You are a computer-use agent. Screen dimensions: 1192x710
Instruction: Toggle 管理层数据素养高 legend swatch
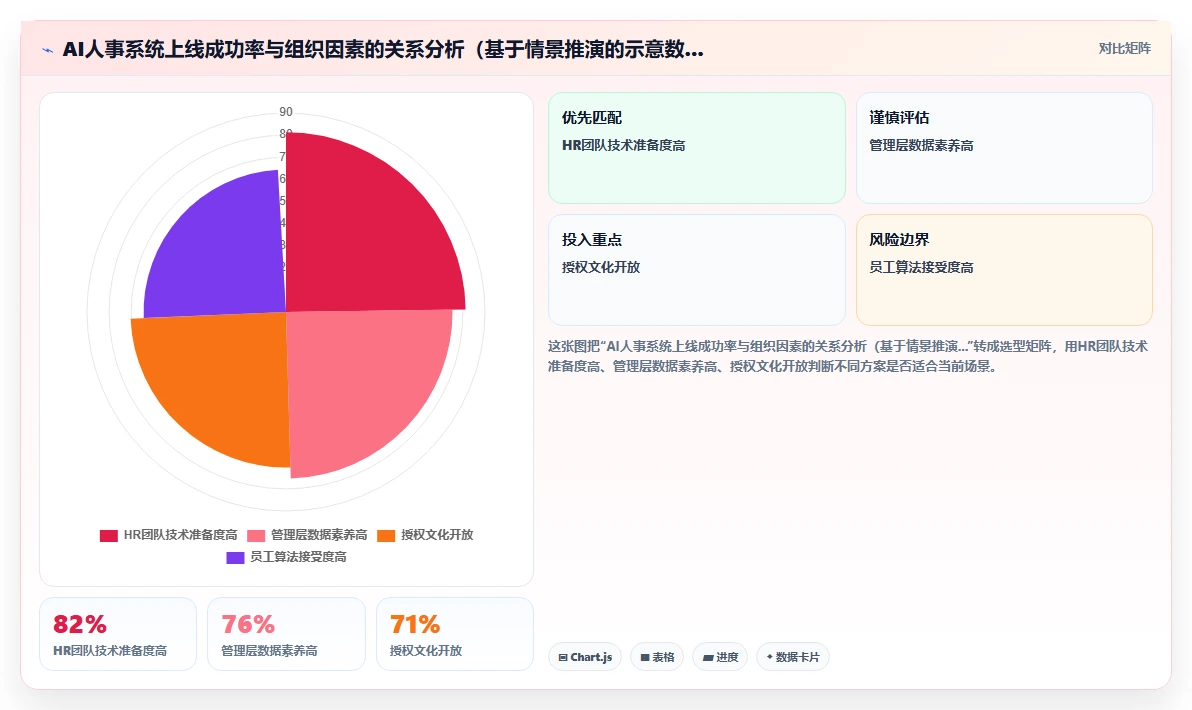pos(256,535)
